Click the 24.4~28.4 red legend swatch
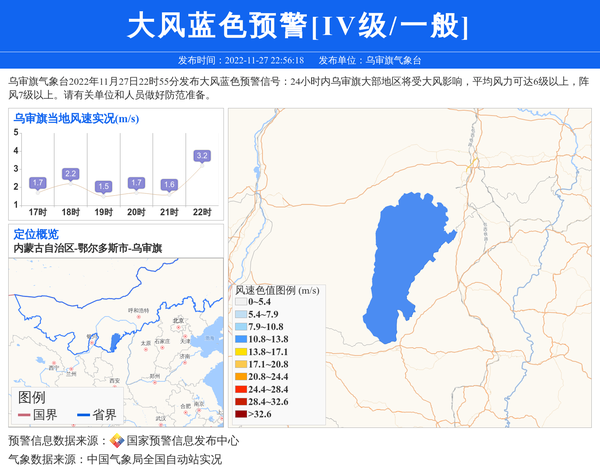 241,389
